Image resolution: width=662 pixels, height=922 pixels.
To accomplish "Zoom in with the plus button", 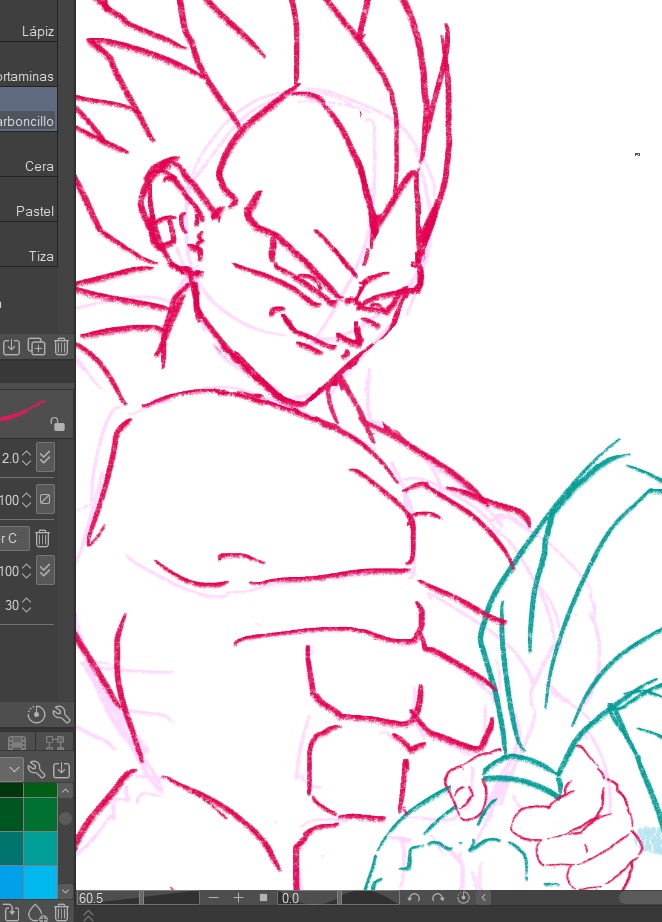I will [238, 897].
